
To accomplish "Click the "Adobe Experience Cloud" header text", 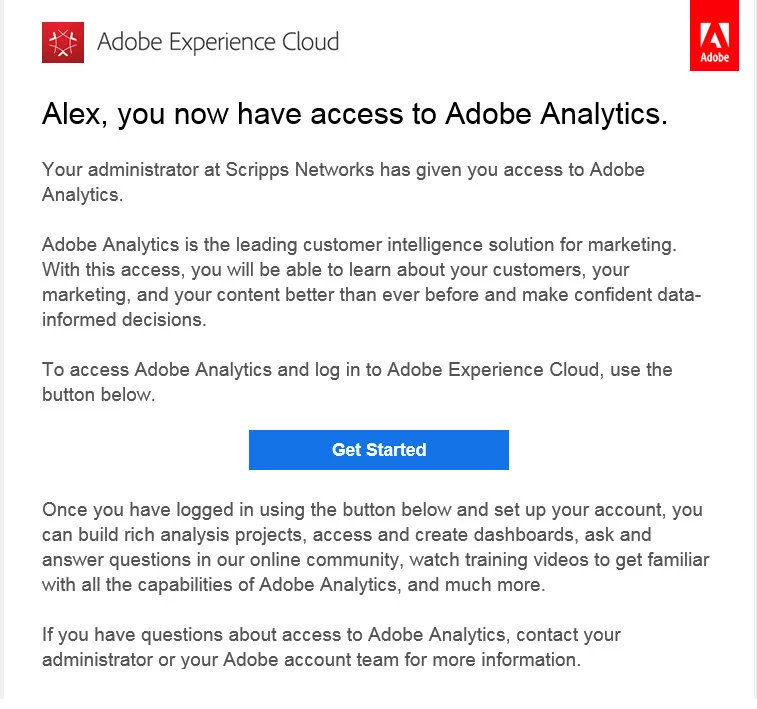I will pyautogui.click(x=218, y=42).
